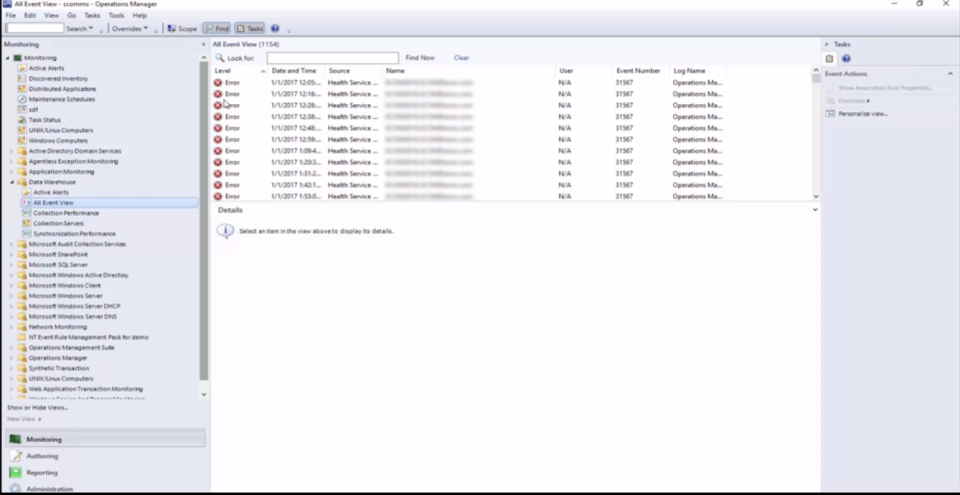
Task: Click the Look for input field
Action: [x=332, y=58]
